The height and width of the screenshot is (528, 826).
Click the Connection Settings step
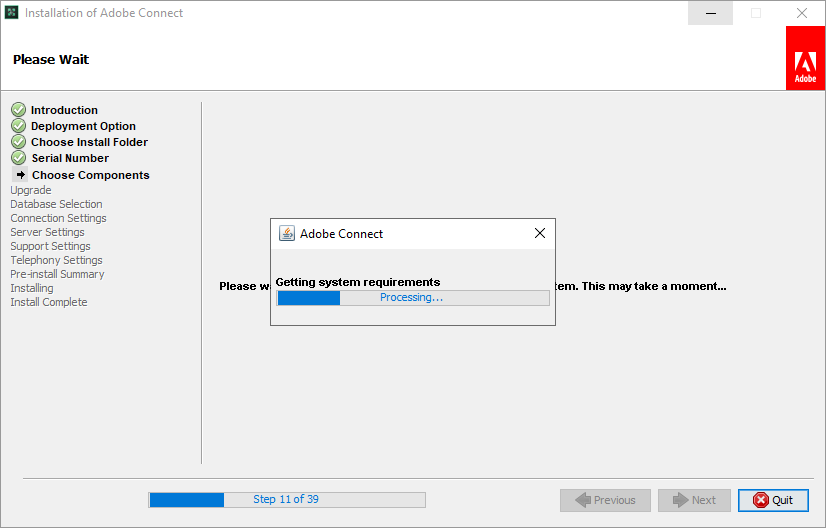tap(58, 218)
